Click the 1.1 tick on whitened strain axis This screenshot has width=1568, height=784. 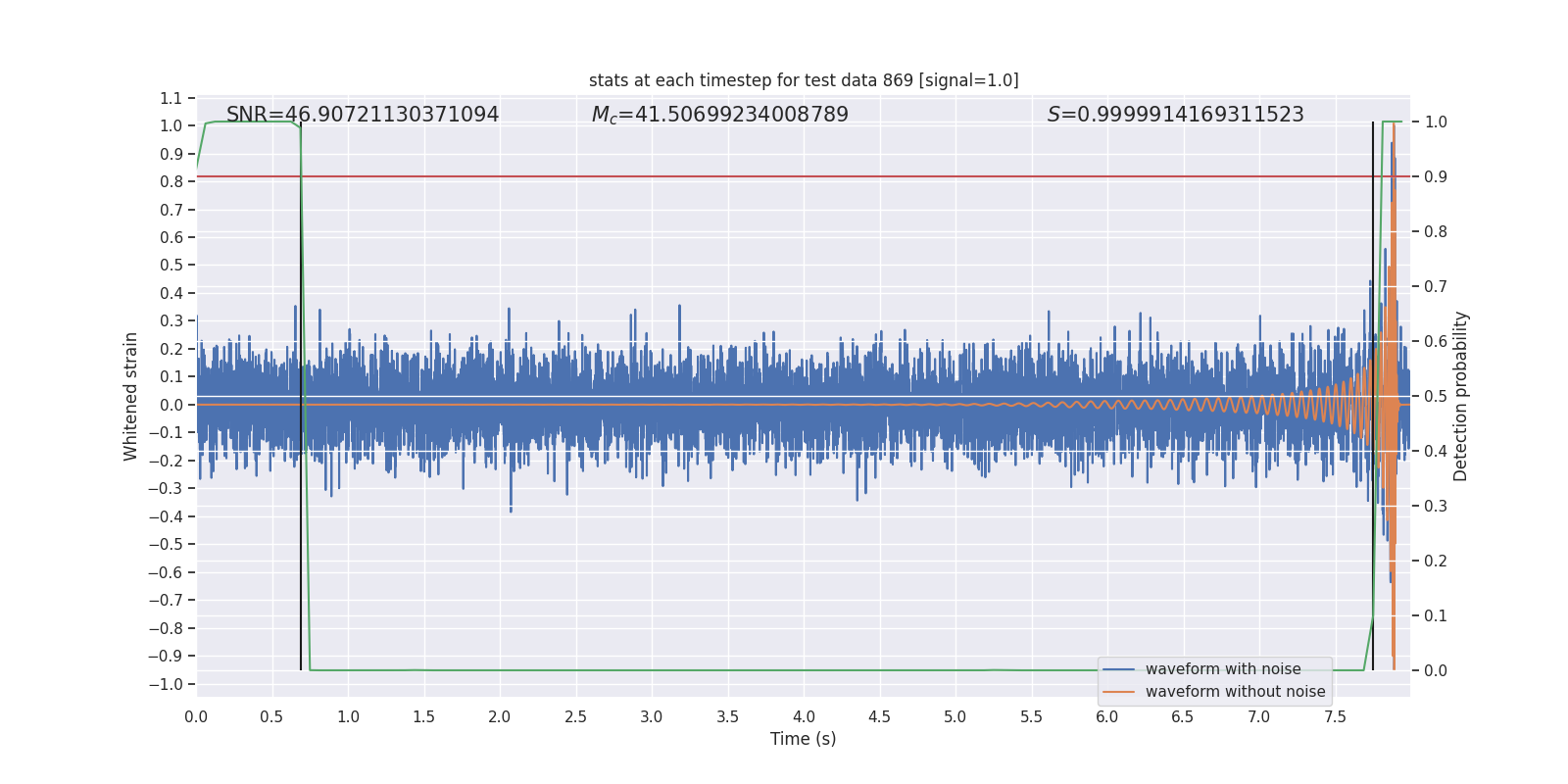pyautogui.click(x=171, y=98)
